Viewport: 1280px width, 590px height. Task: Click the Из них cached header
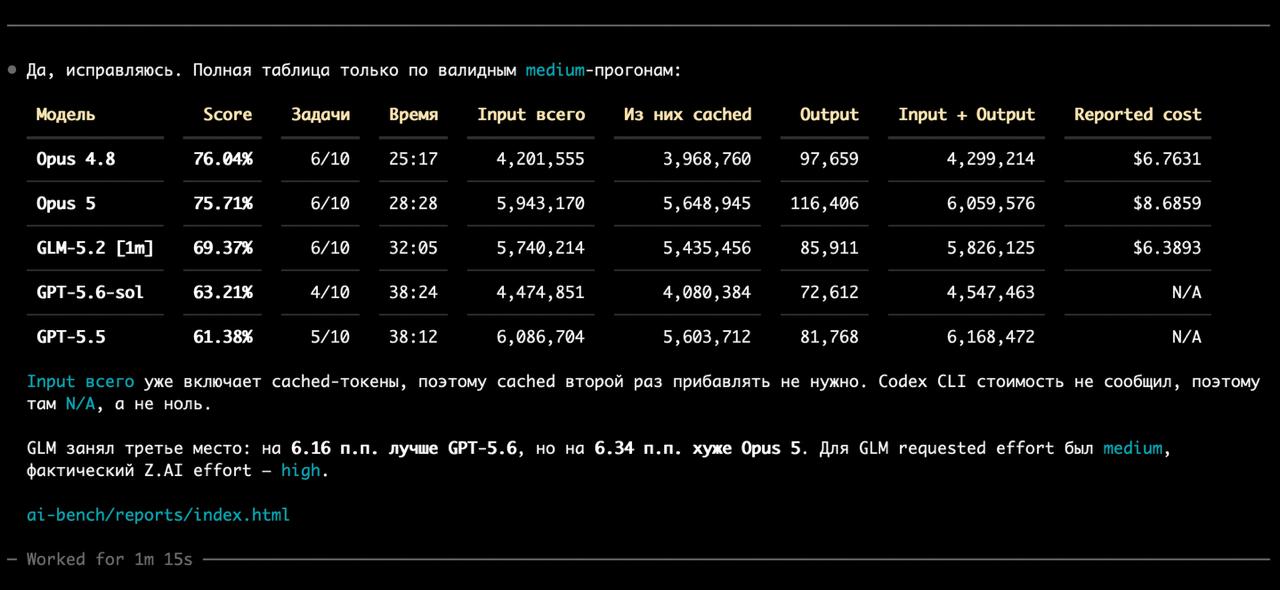pyautogui.click(x=688, y=114)
